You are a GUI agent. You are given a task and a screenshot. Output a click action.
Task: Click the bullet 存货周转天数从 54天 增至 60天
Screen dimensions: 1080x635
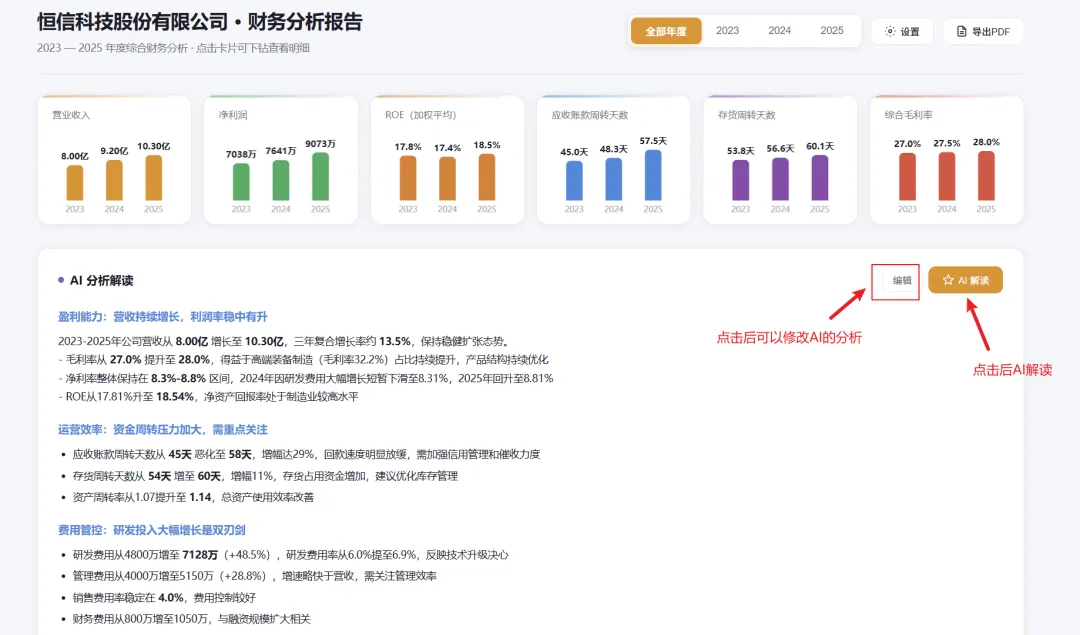click(x=265, y=476)
